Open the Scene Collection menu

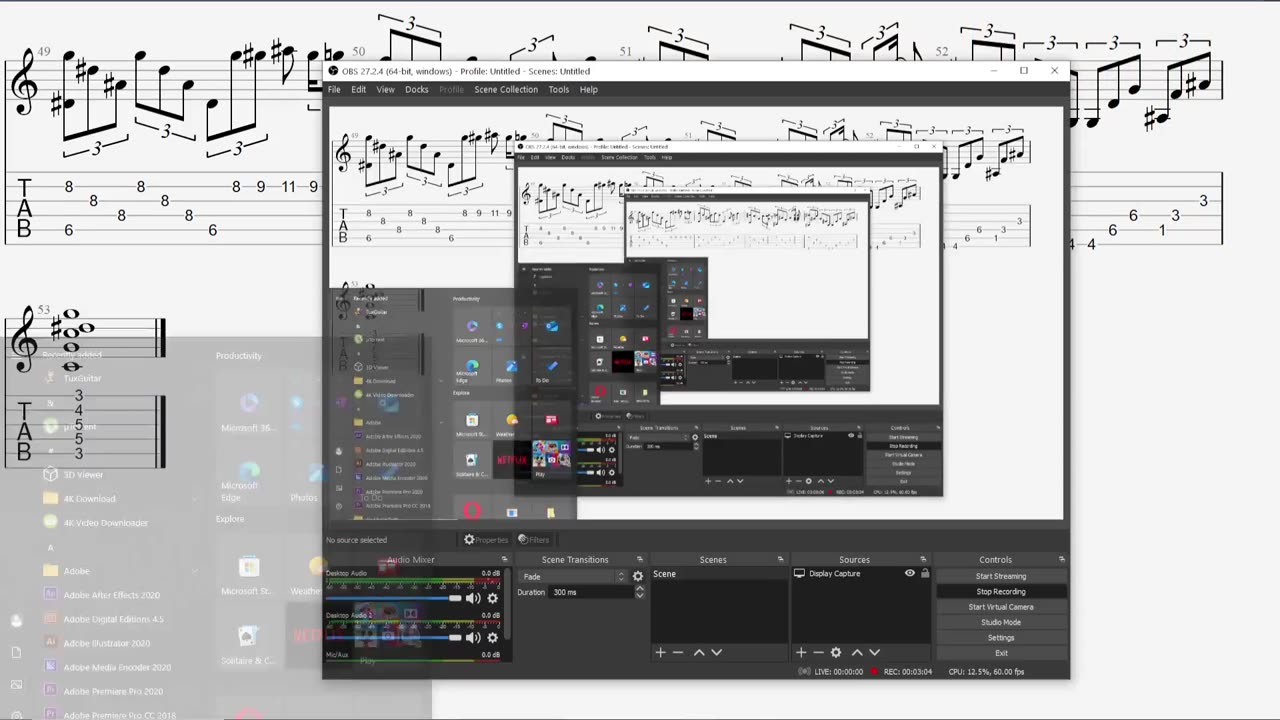click(506, 90)
